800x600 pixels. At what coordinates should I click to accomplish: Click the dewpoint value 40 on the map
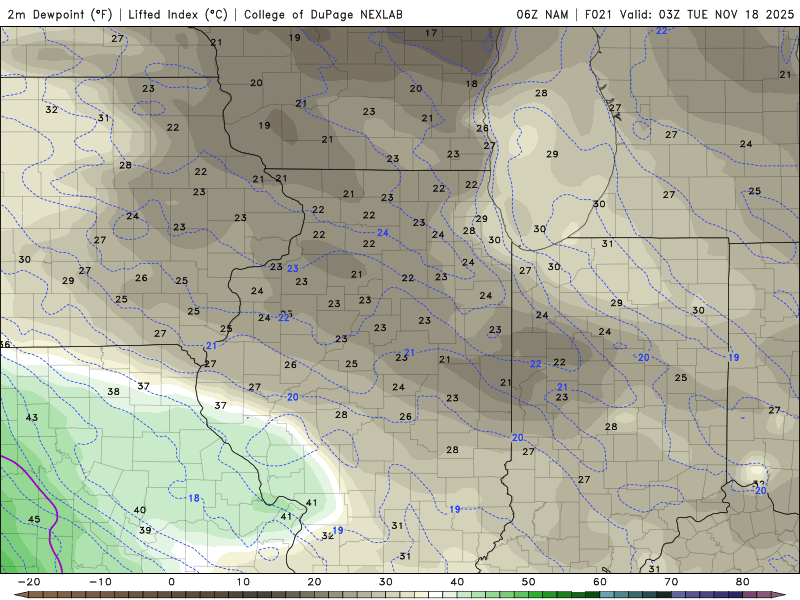click(x=139, y=510)
